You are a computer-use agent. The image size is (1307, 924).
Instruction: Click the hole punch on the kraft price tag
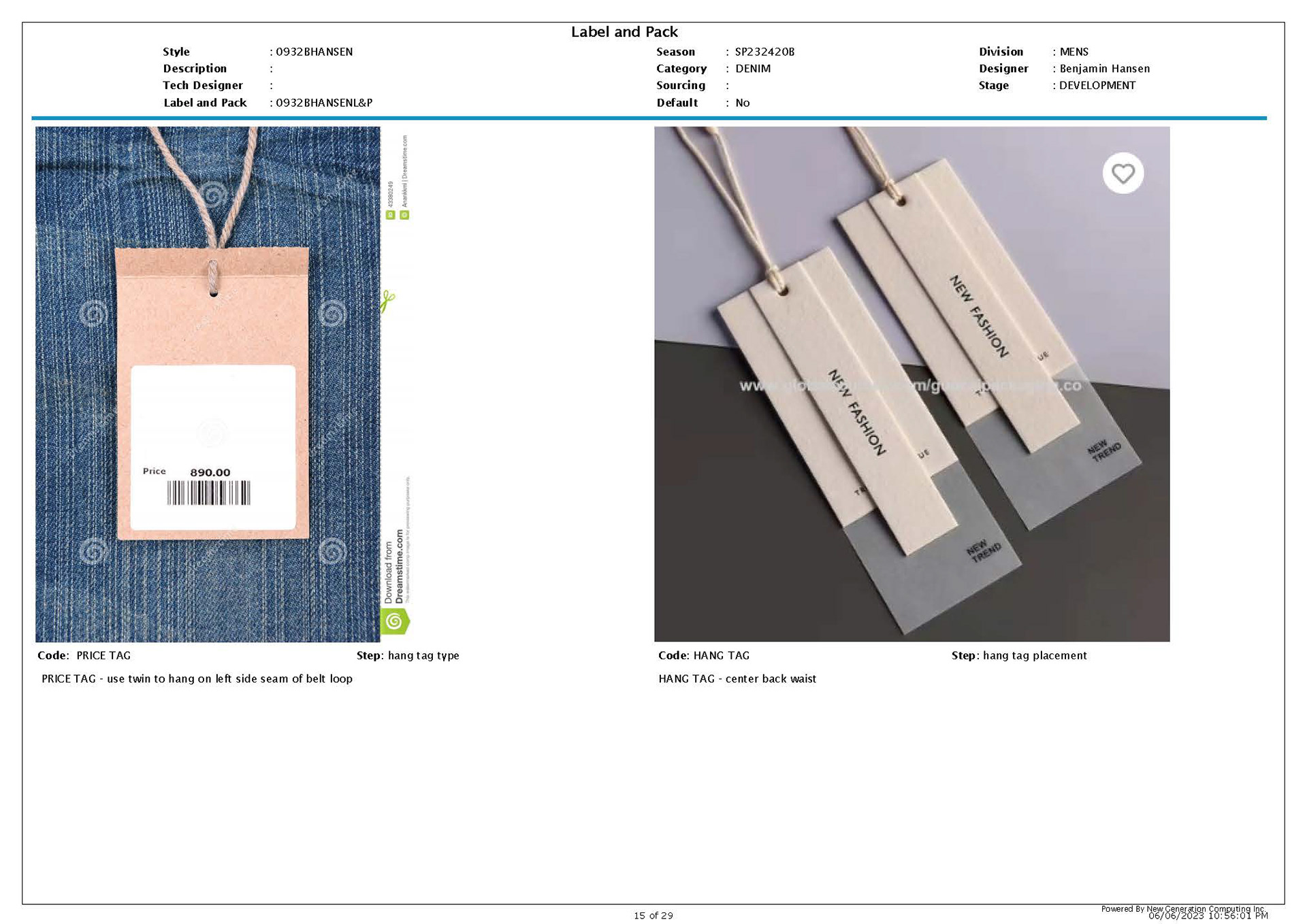(x=213, y=293)
